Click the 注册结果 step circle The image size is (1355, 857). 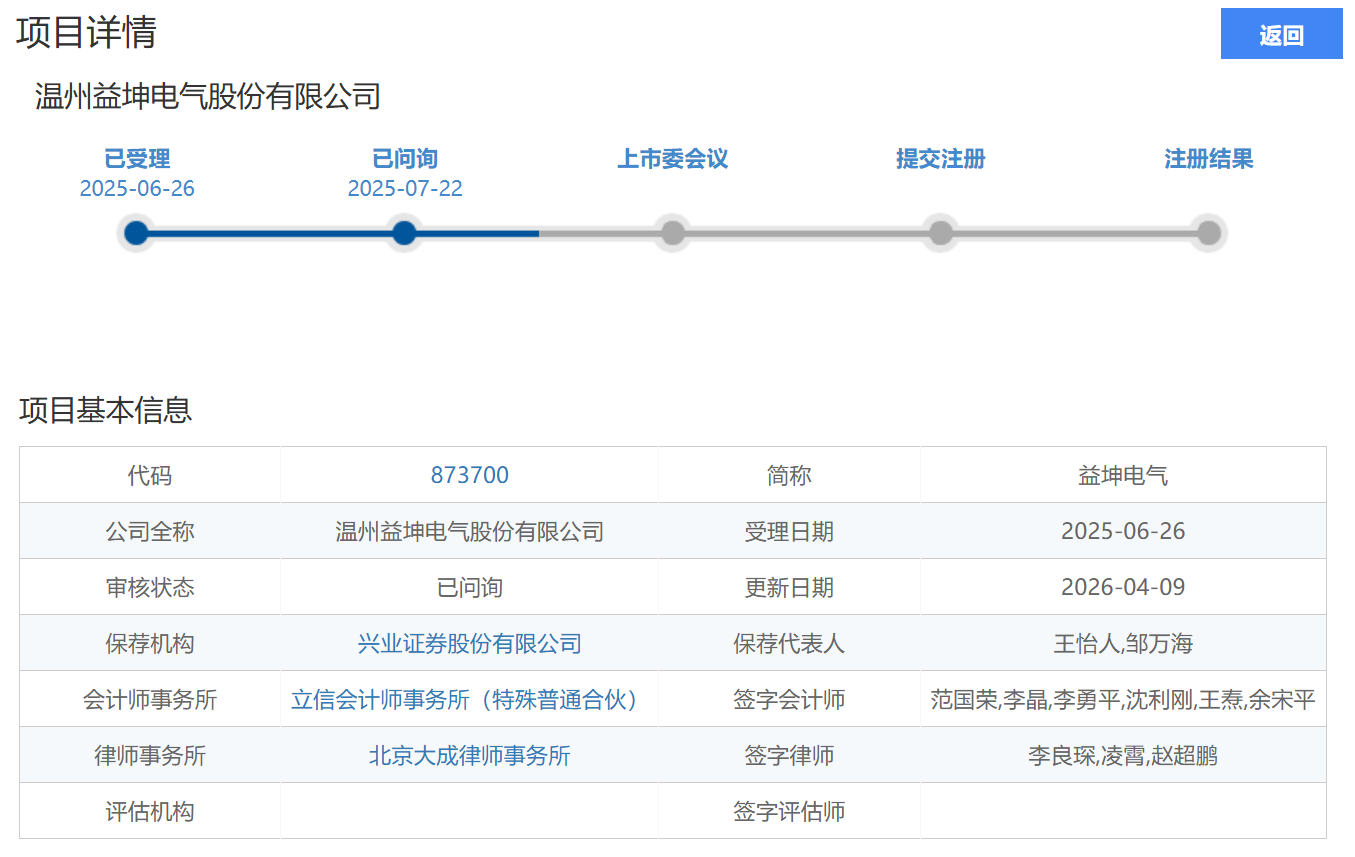click(x=1209, y=233)
